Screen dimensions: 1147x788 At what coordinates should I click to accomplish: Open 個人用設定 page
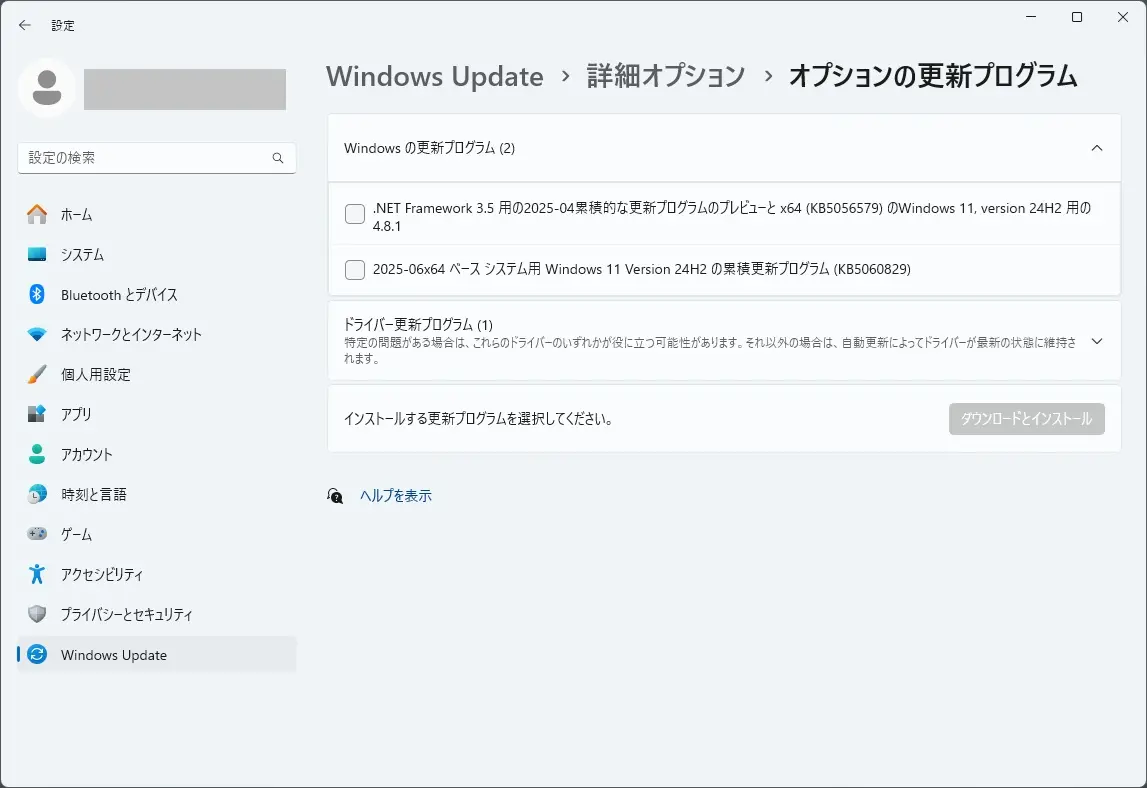[157, 375]
